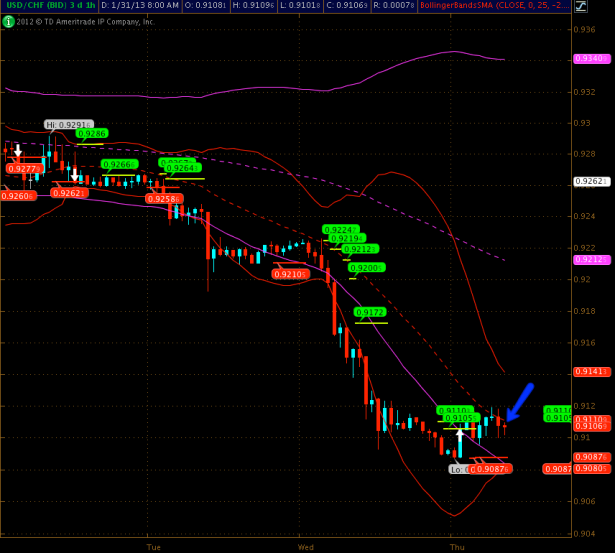Select the Hi: 0.9291 price bubble
This screenshot has height=553, width=615.
pyautogui.click(x=65, y=125)
